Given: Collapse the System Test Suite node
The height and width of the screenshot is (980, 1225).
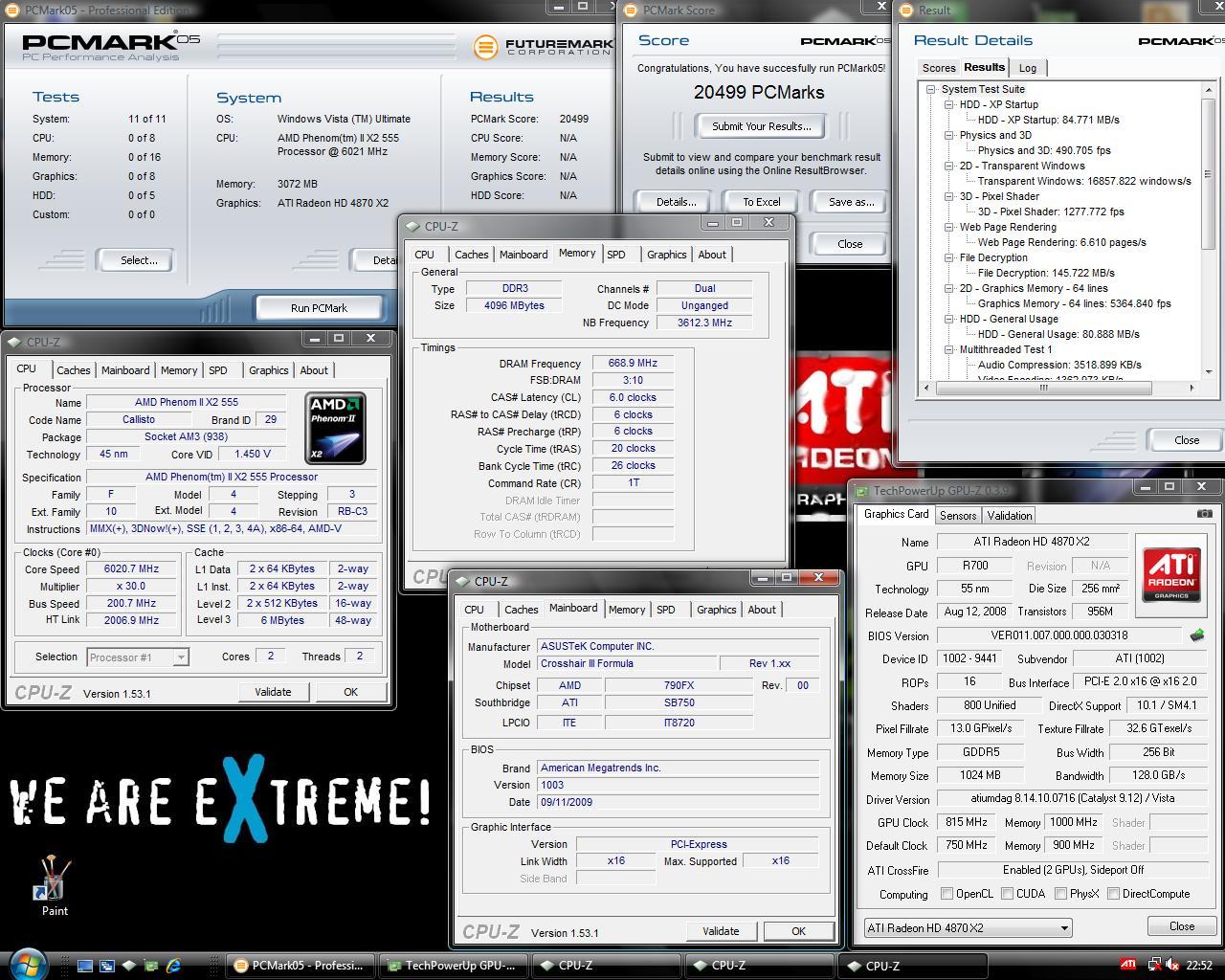Looking at the screenshot, I should point(930,89).
